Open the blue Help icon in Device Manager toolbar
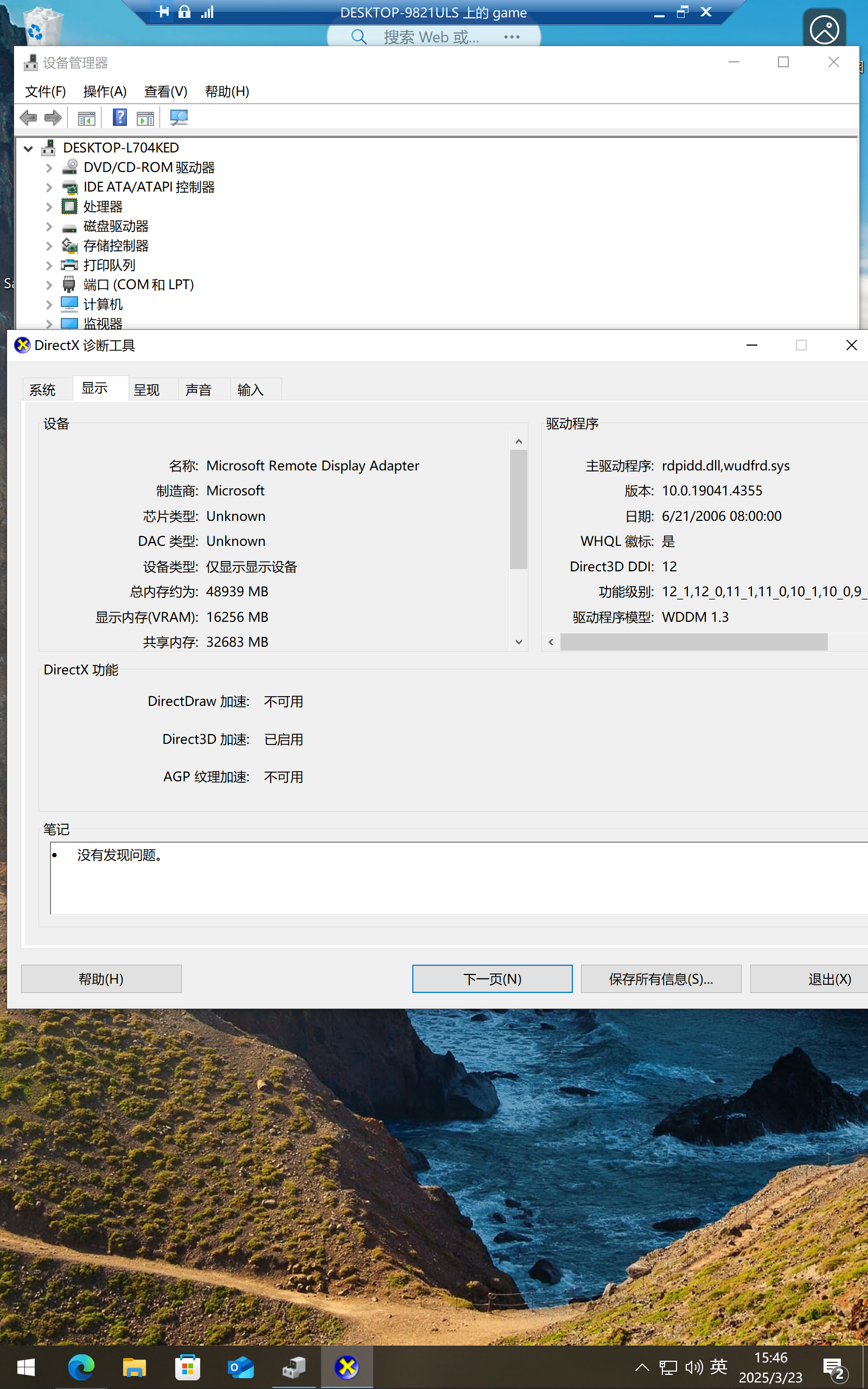The height and width of the screenshot is (1389, 868). 119,118
